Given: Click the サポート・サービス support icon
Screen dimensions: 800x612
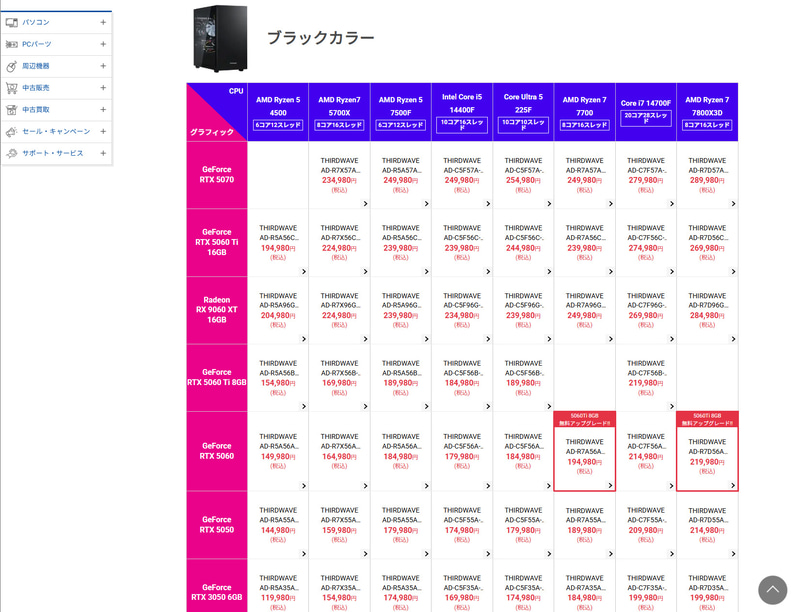Looking at the screenshot, I should point(12,153).
